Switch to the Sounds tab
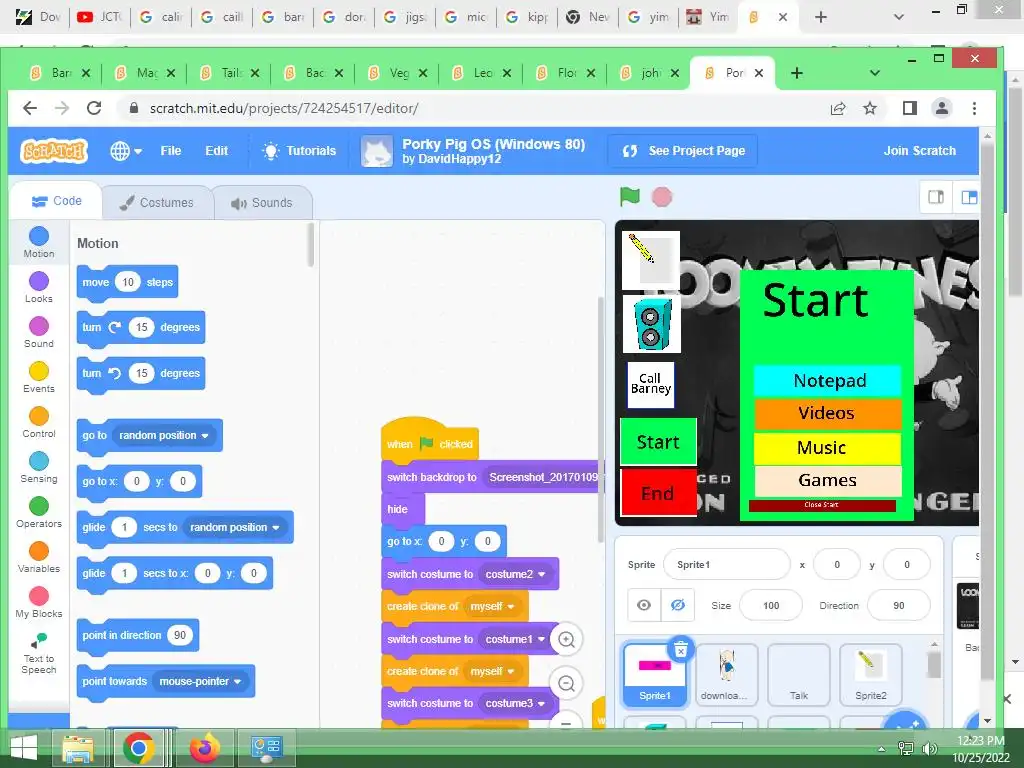 point(263,202)
